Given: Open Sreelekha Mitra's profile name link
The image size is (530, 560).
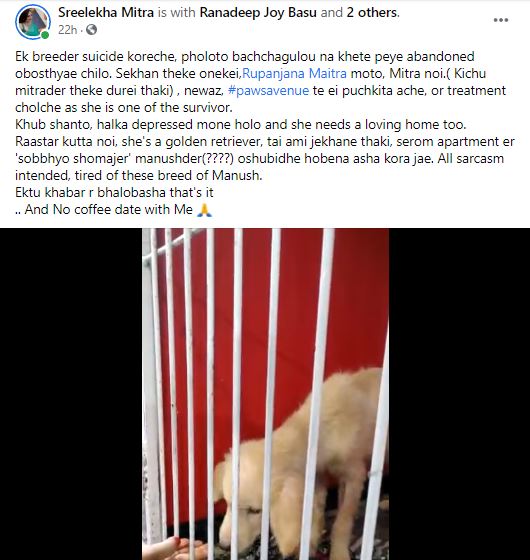Looking at the screenshot, I should [106, 12].
